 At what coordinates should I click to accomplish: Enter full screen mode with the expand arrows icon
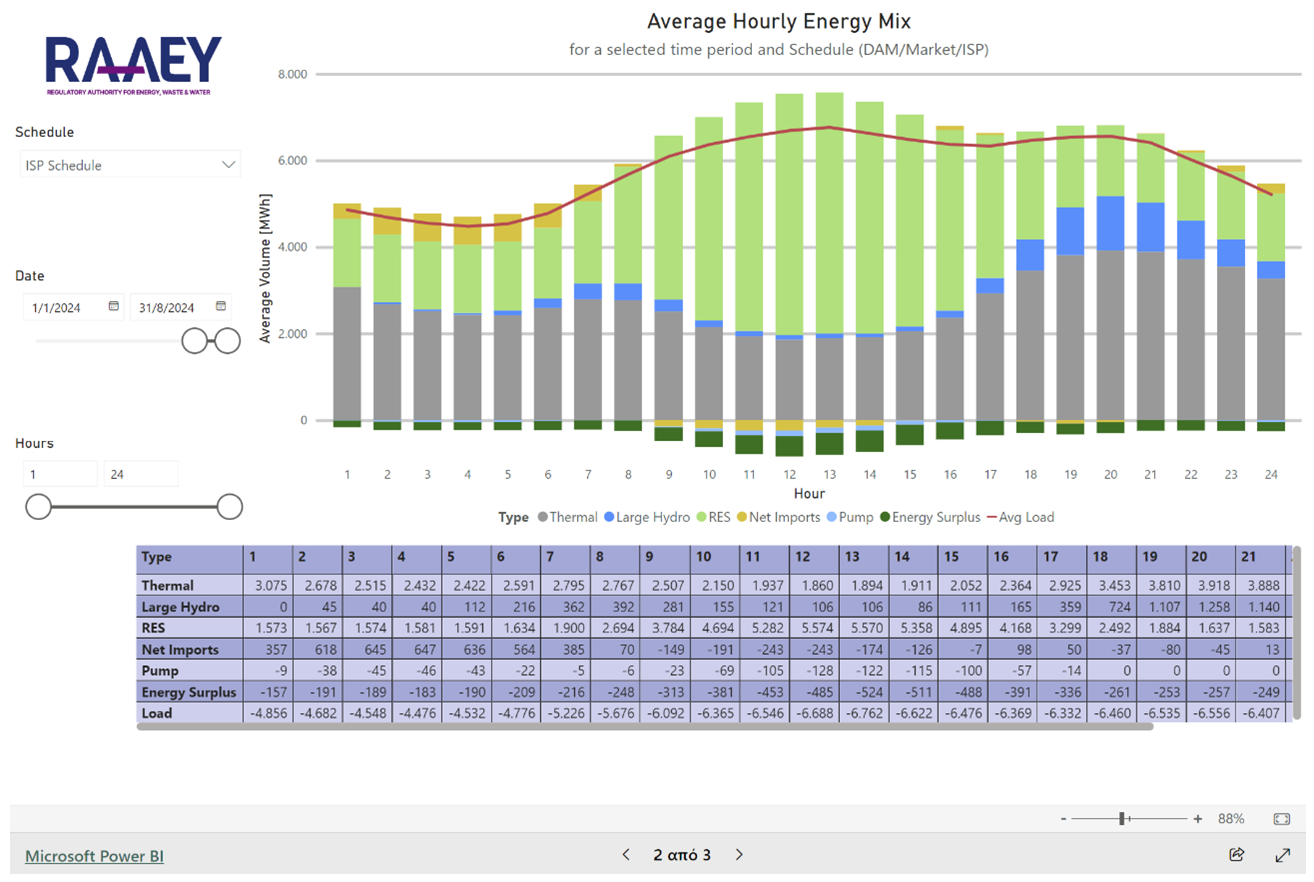click(1283, 855)
